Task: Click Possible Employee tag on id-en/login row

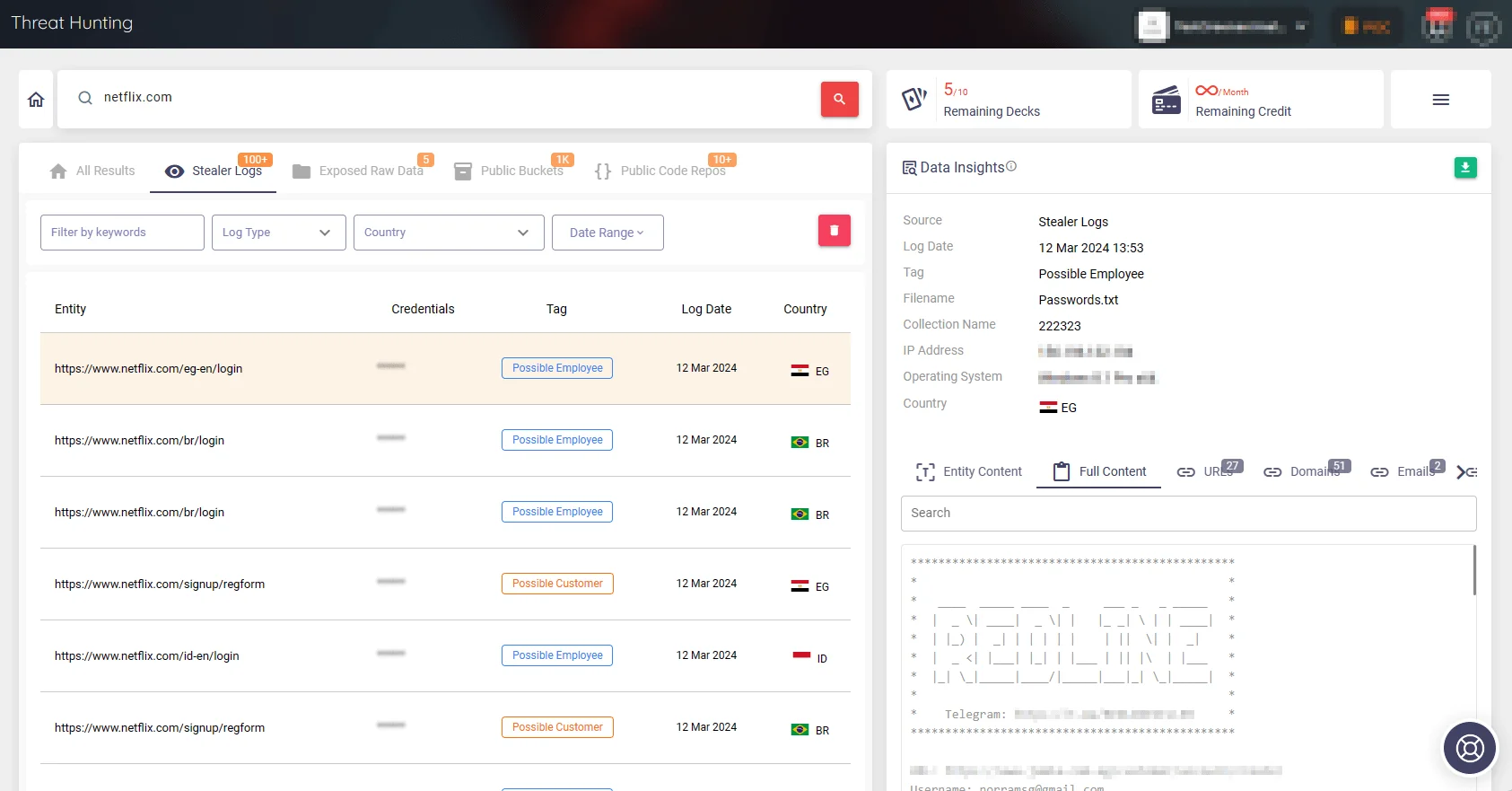Action: tap(557, 655)
